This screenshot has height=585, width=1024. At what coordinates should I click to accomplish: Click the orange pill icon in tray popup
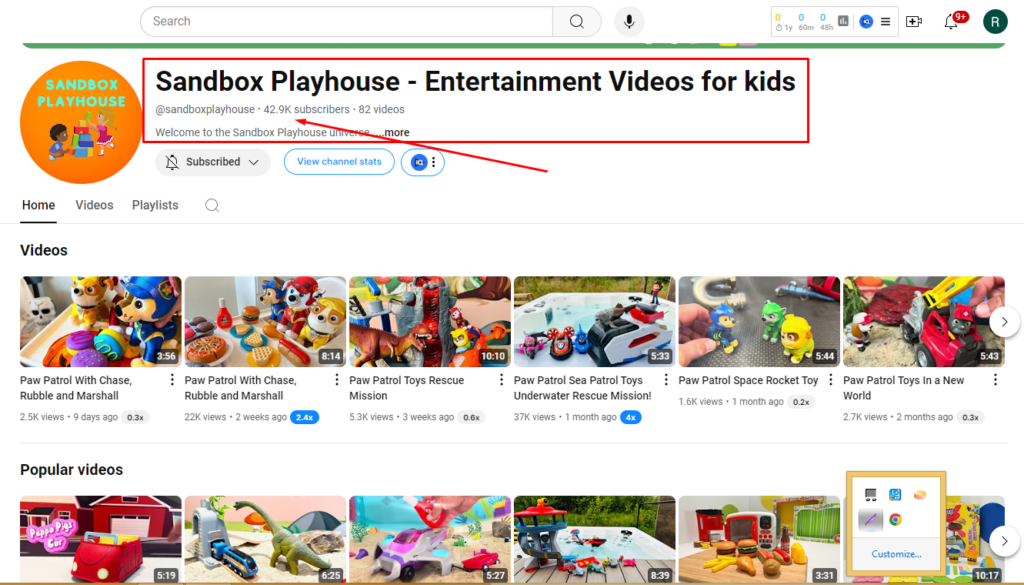pos(920,494)
